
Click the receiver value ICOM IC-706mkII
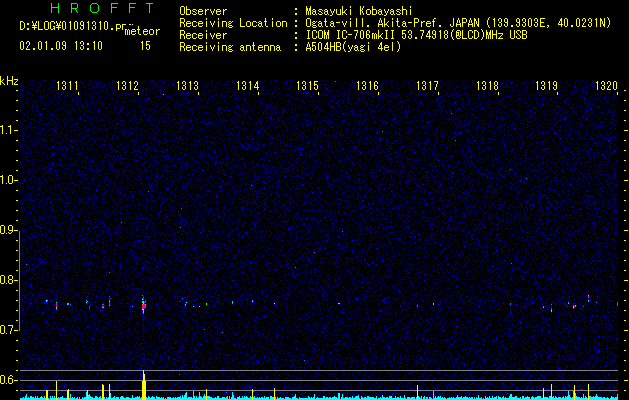351,35
